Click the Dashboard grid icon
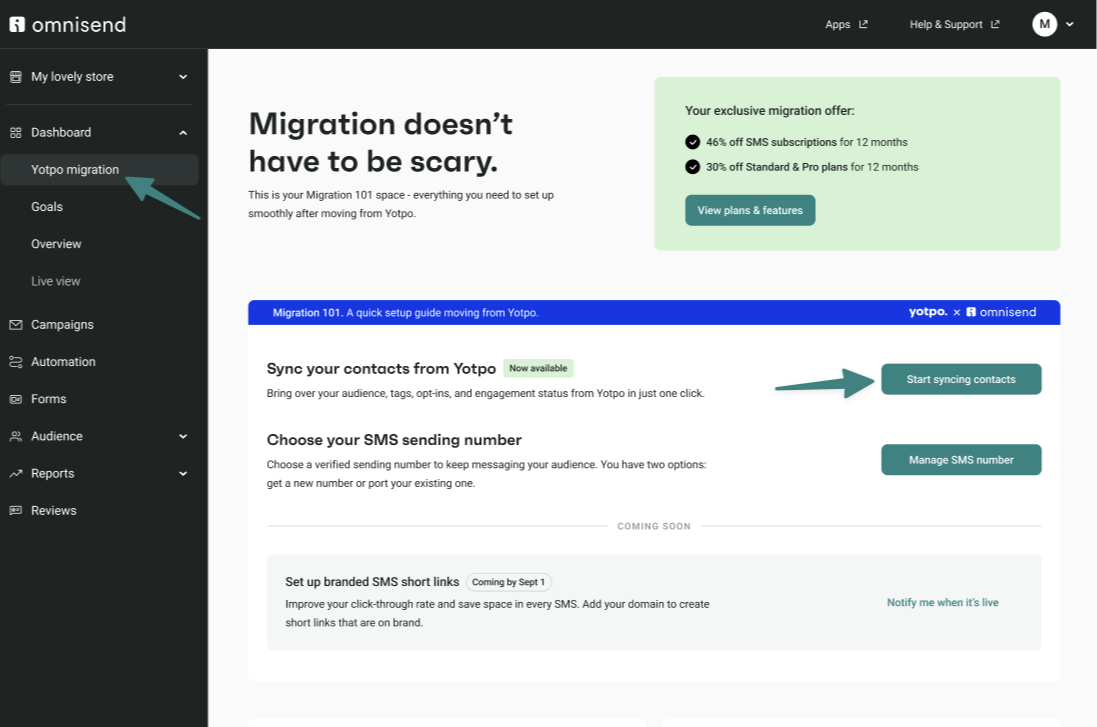 [16, 132]
